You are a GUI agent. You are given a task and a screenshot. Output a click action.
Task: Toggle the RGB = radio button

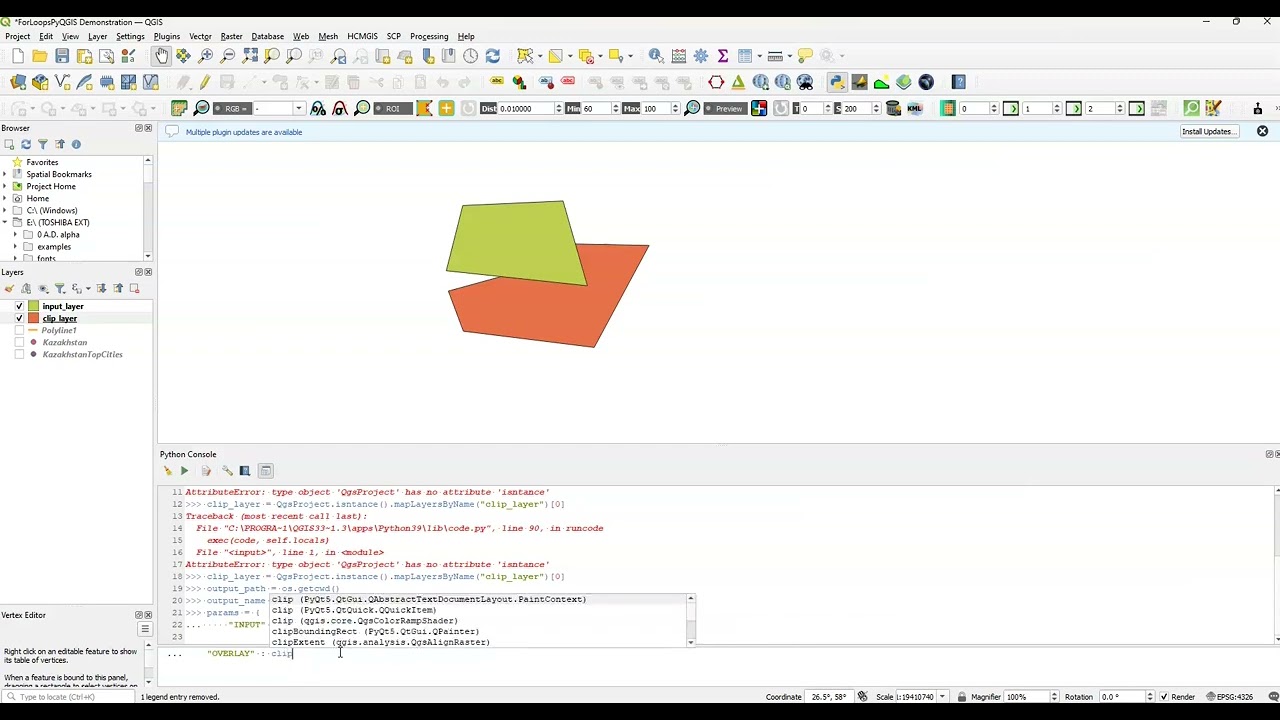pyautogui.click(x=231, y=108)
